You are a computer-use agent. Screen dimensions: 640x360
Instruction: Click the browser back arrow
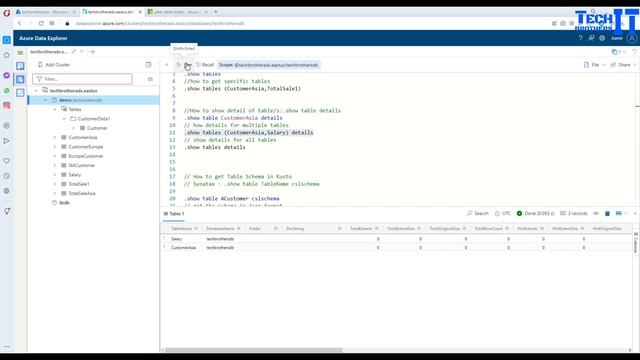[x=20, y=24]
